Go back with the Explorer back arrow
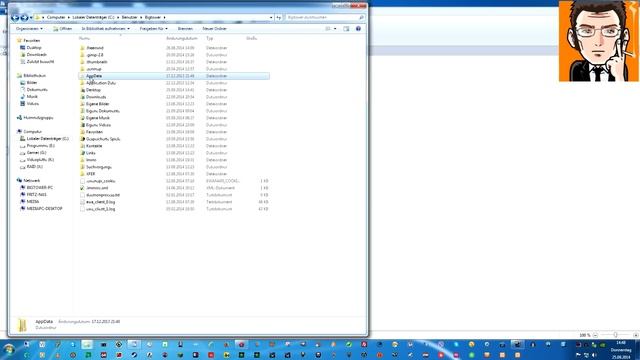Screen dimensions: 640x360 [x=15, y=18]
